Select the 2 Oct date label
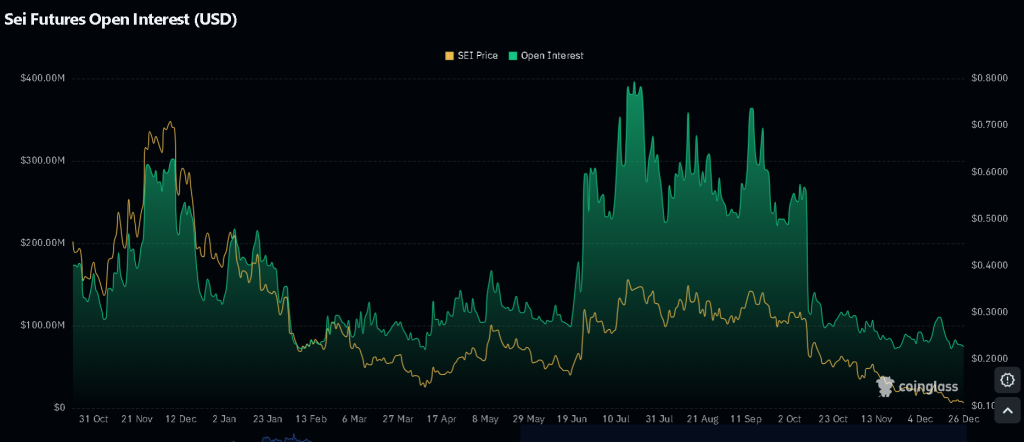The image size is (1024, 442). [789, 420]
